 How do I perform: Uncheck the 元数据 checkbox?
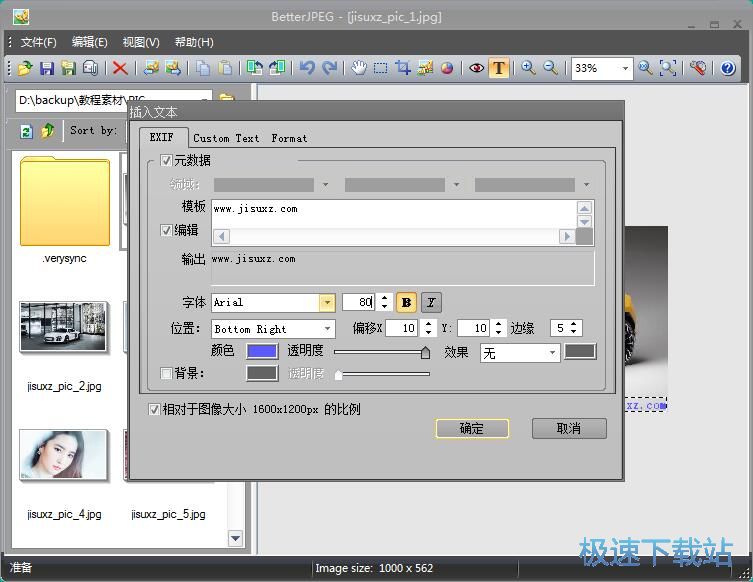pyautogui.click(x=166, y=160)
